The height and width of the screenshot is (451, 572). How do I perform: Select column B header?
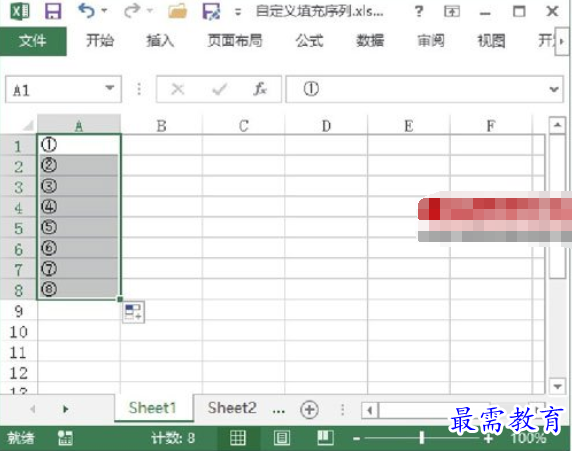click(162, 126)
